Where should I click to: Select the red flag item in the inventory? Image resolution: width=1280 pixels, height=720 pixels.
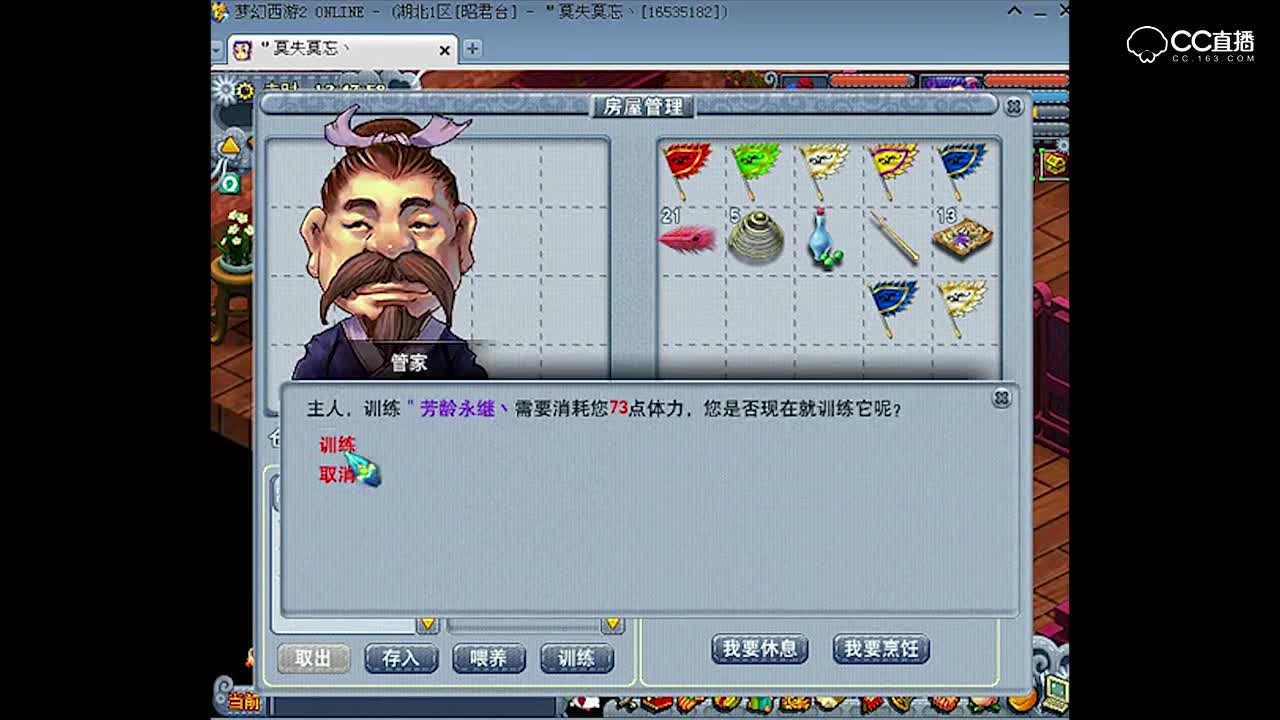687,169
